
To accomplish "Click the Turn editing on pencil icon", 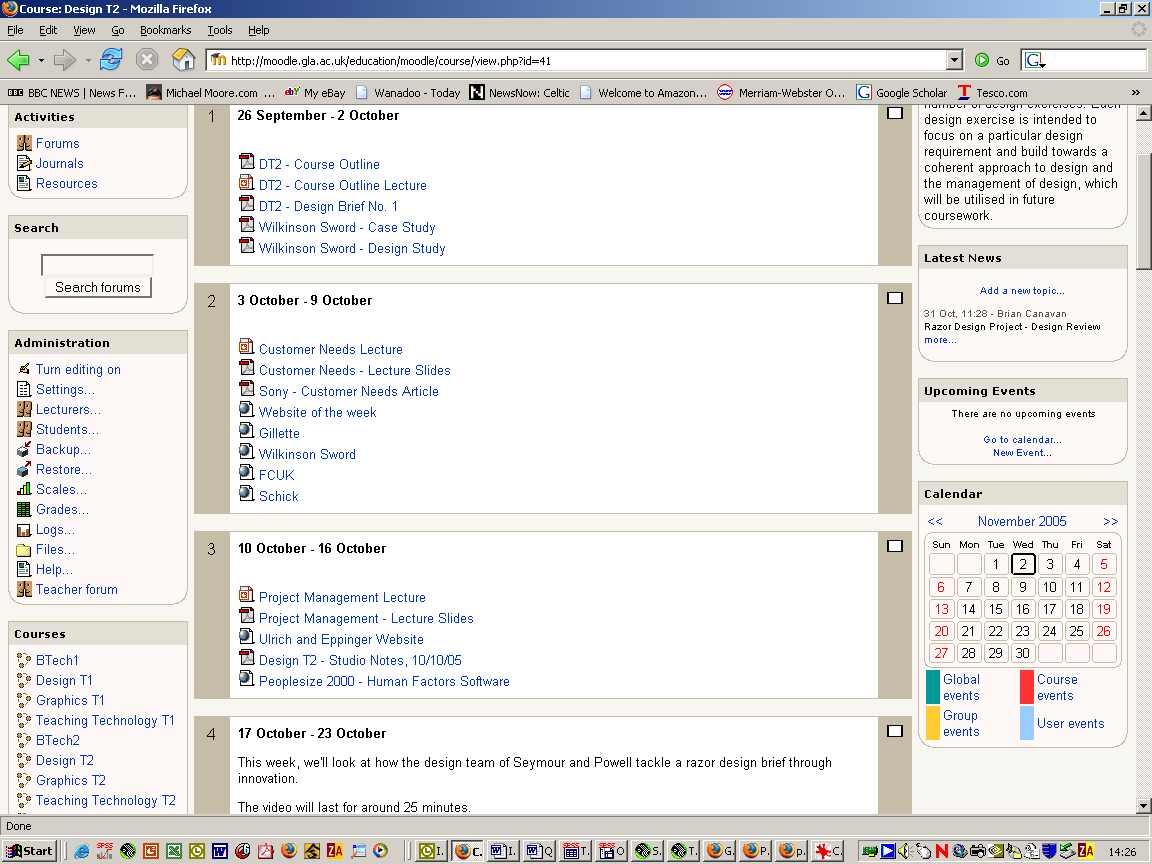I will pos(24,369).
